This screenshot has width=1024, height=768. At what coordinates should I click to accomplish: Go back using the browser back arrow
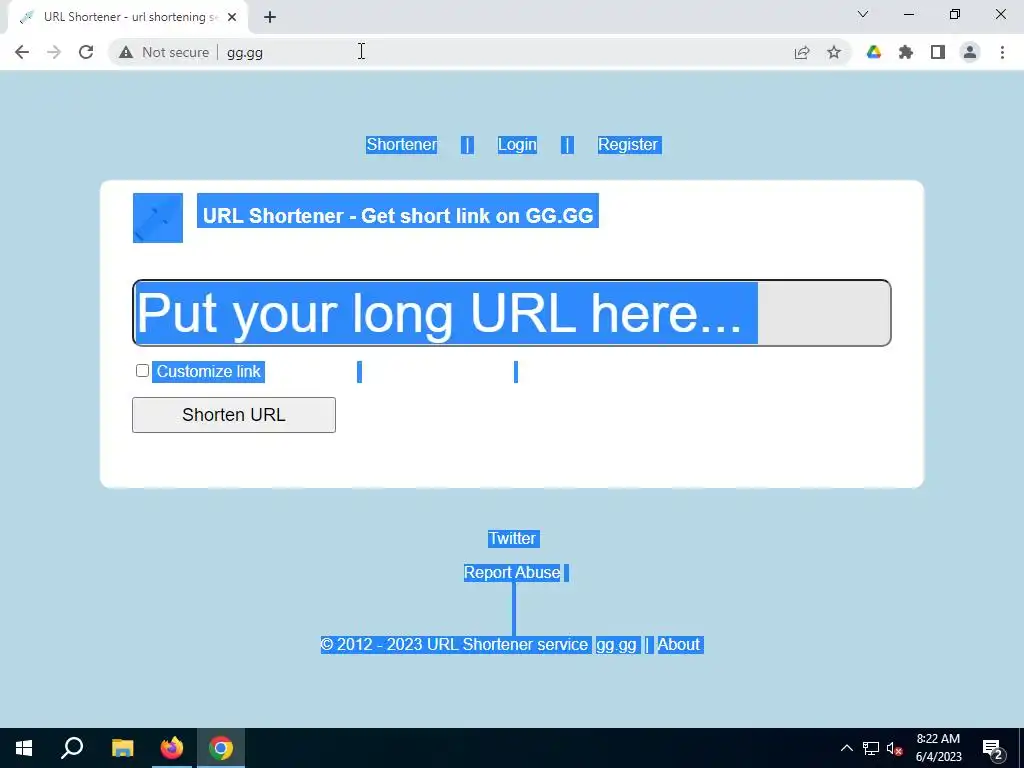[22, 52]
